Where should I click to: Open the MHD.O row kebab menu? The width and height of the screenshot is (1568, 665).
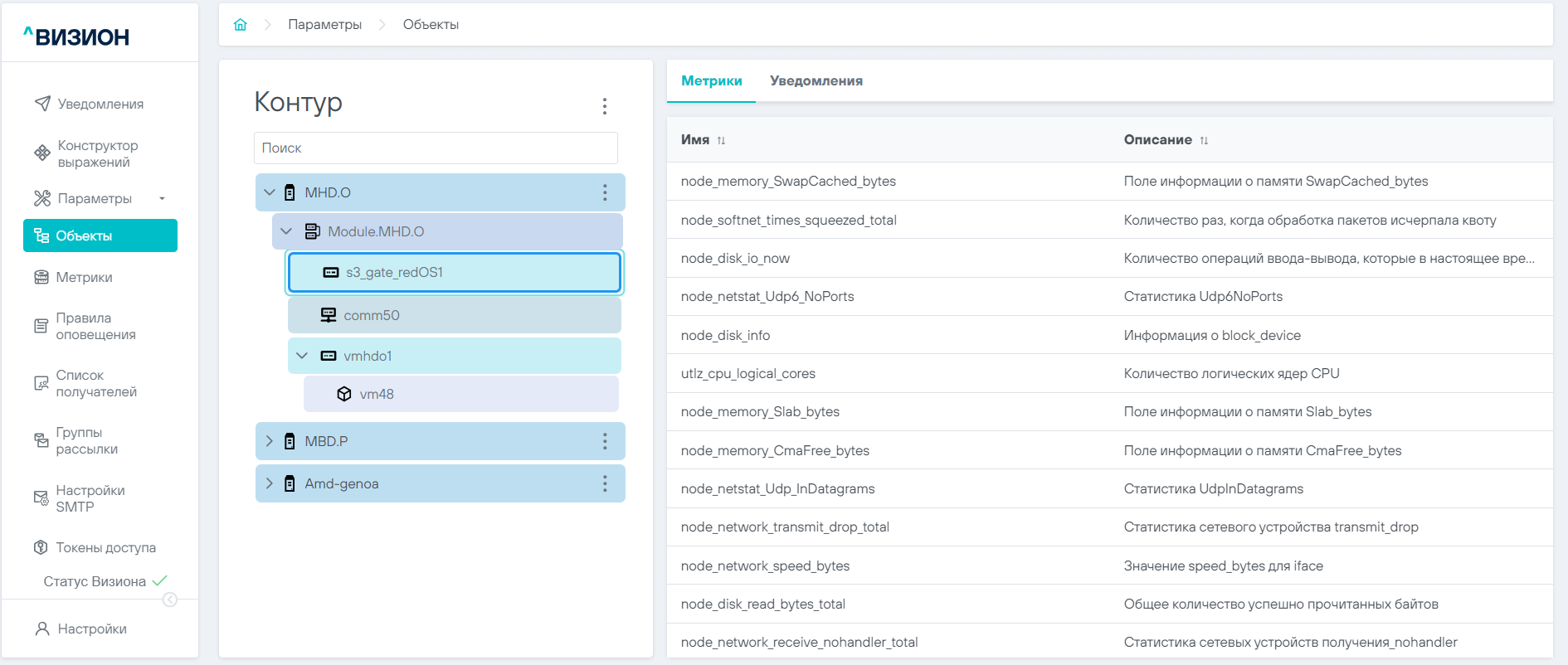[604, 192]
